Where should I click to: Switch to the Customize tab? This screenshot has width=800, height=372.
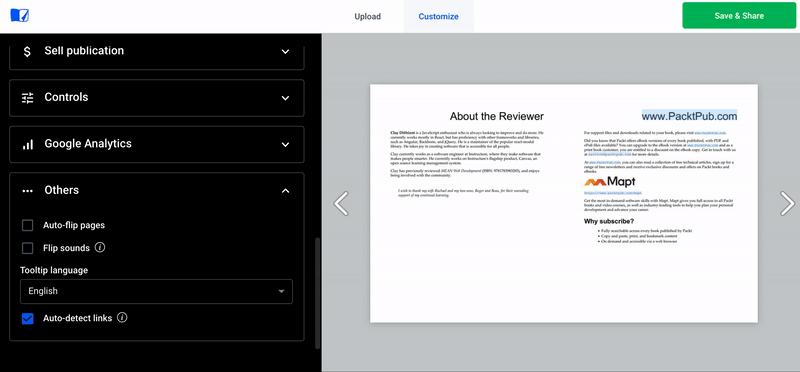(438, 16)
